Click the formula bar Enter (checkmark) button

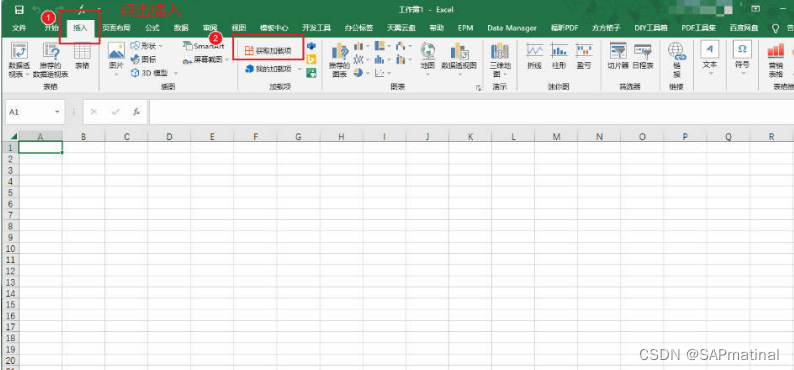(x=115, y=112)
